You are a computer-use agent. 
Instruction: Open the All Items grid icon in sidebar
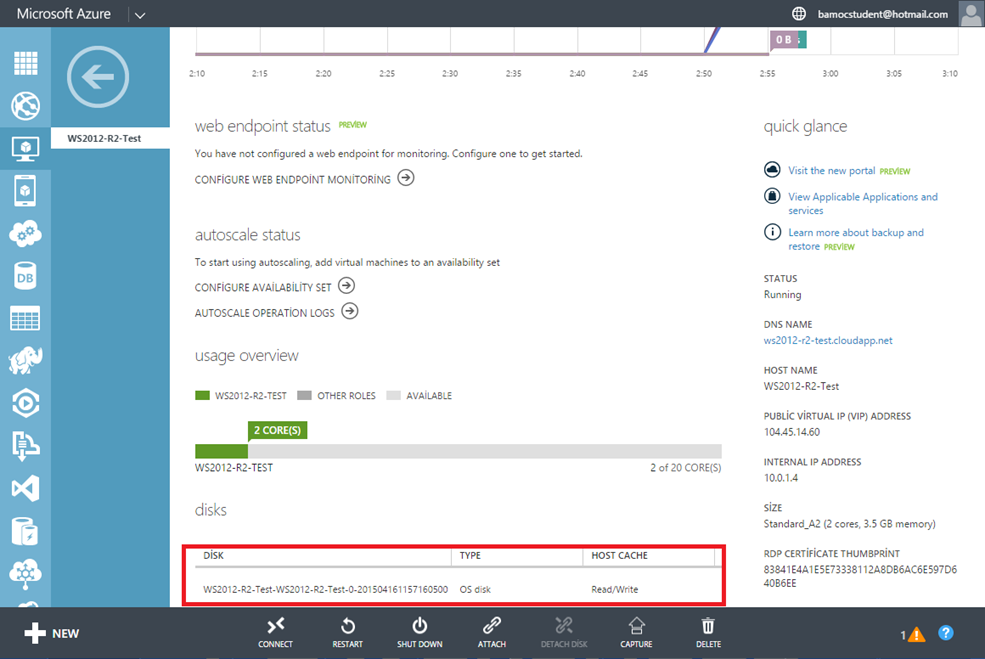(25, 63)
